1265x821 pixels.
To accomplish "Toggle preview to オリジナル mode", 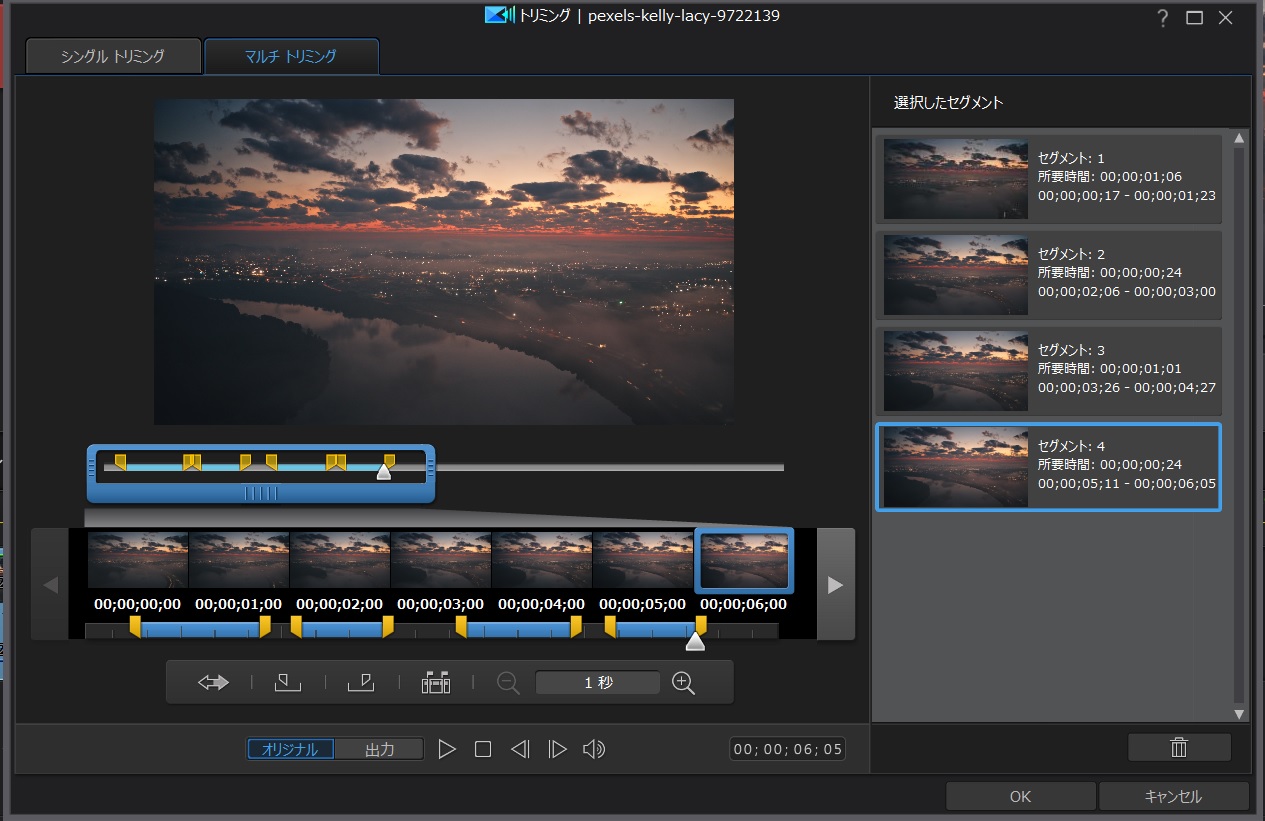I will pyautogui.click(x=291, y=749).
